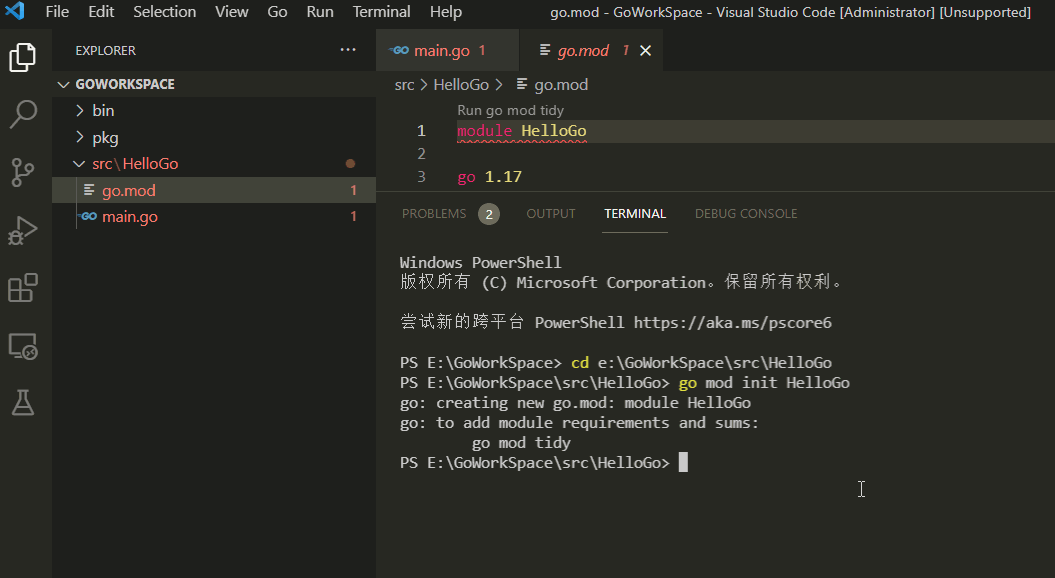
Task: Click 'Windows PowerShell' terminal header line
Action: [x=480, y=262]
